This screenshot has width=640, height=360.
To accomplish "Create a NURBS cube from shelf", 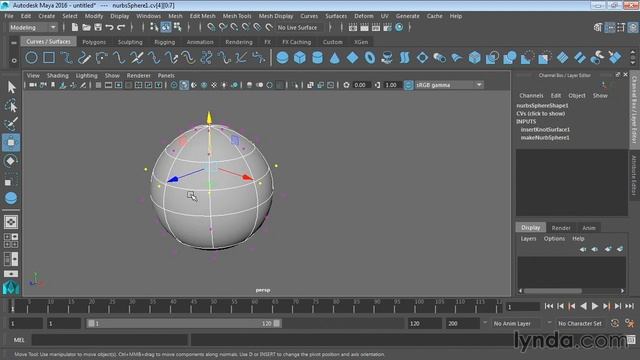I will point(300,58).
